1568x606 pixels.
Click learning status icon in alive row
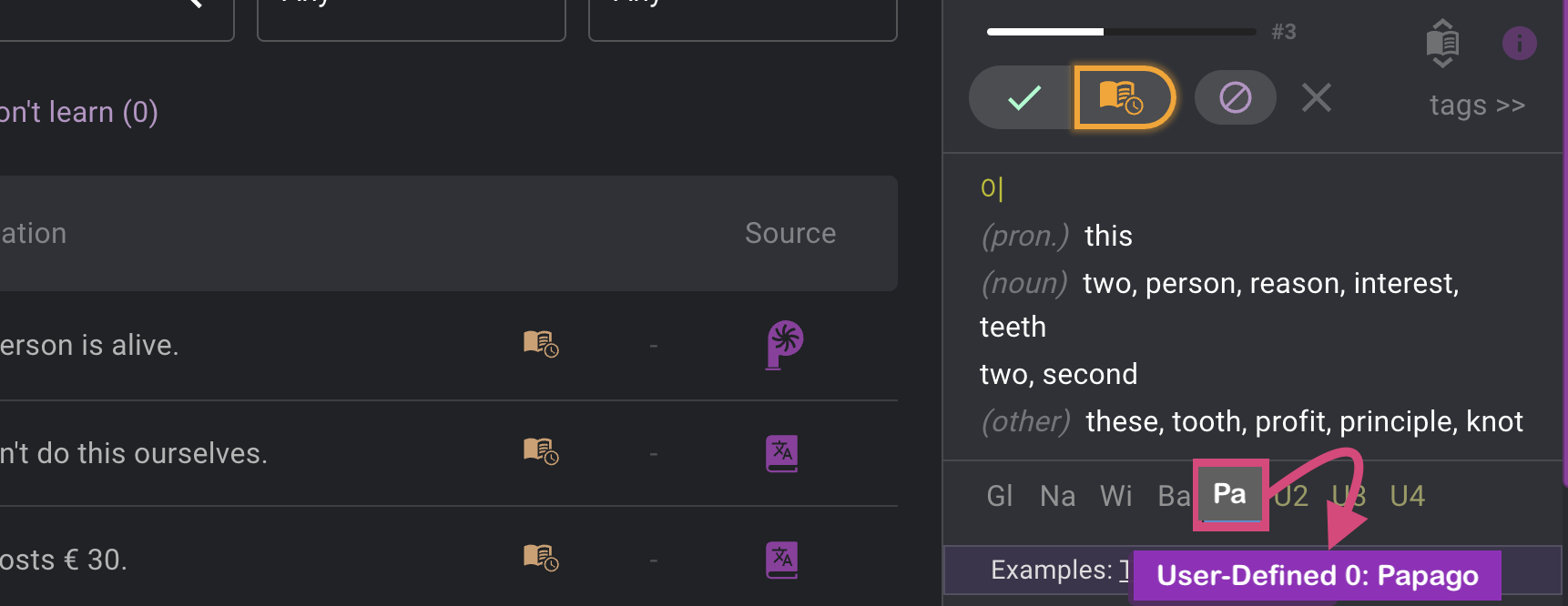(541, 344)
